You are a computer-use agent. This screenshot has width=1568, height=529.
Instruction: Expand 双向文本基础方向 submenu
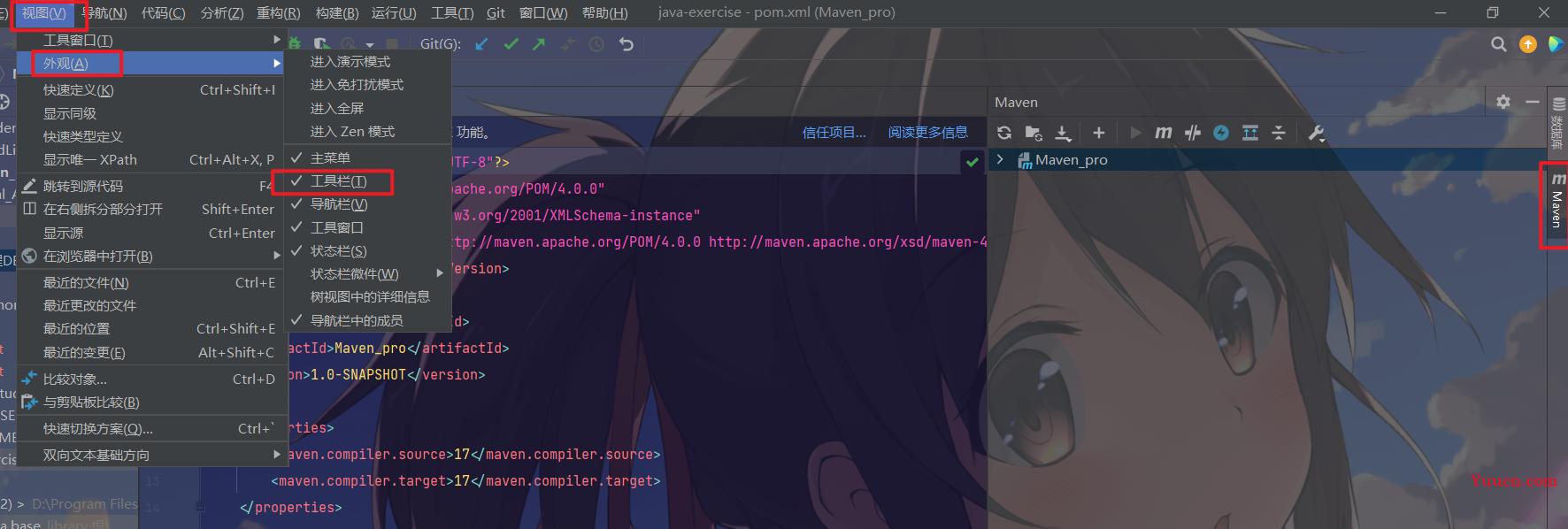pos(152,455)
